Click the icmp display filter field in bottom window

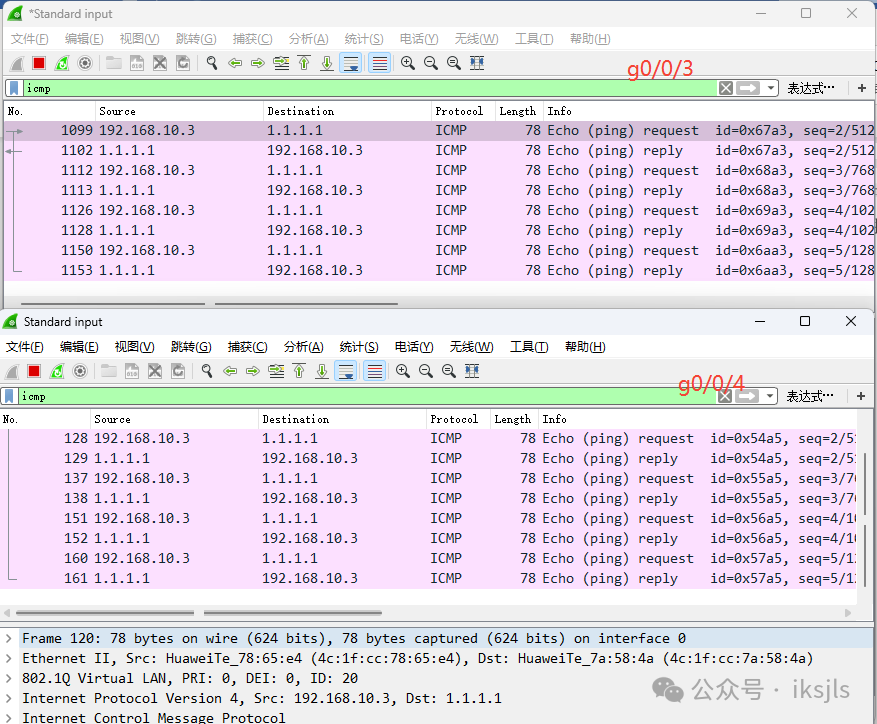click(x=350, y=396)
